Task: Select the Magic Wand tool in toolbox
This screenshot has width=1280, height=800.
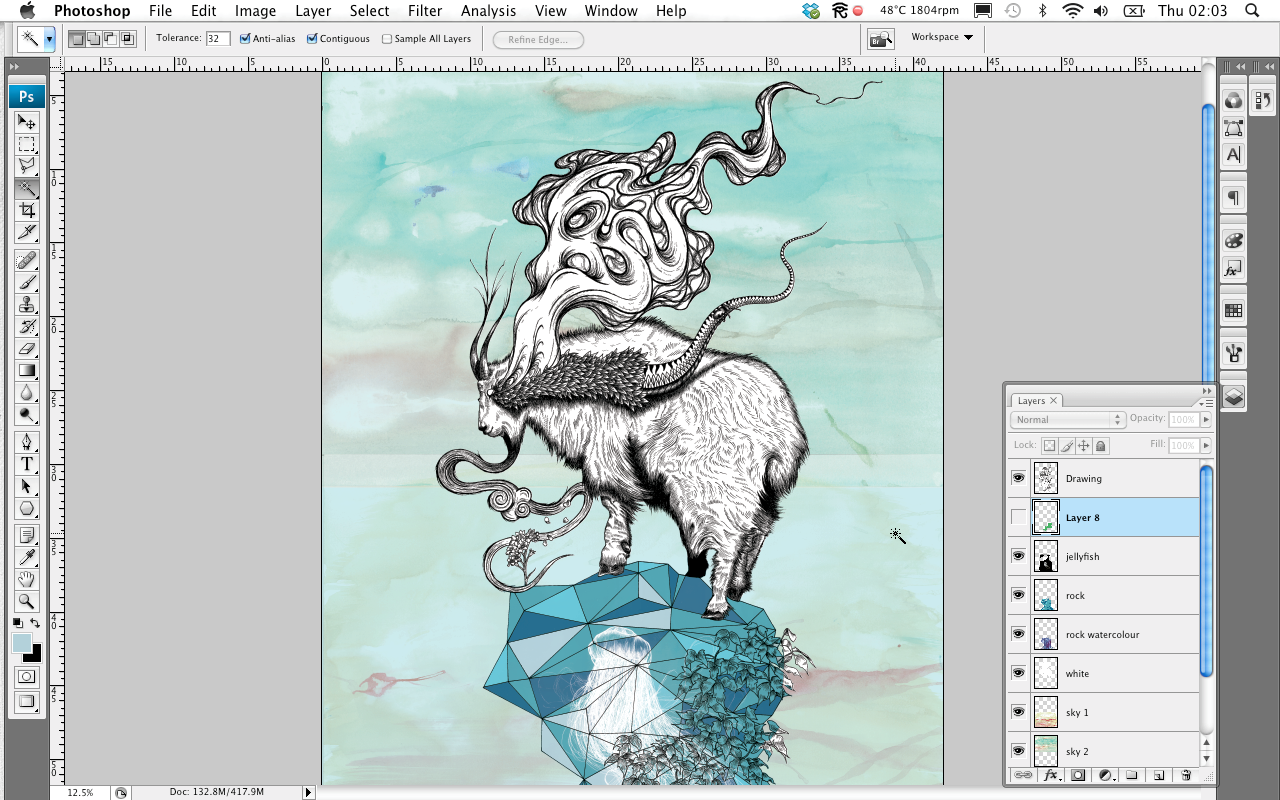Action: point(27,188)
